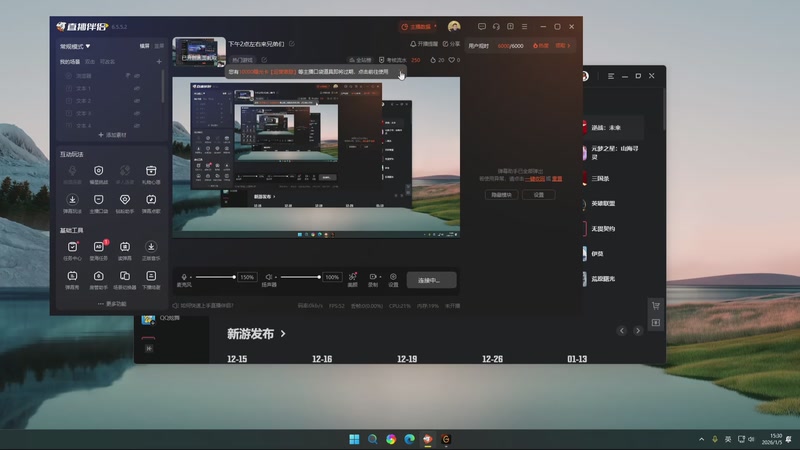The width and height of the screenshot is (800, 450).
Task: Expand 更多功能 more functions
Action: (x=112, y=304)
